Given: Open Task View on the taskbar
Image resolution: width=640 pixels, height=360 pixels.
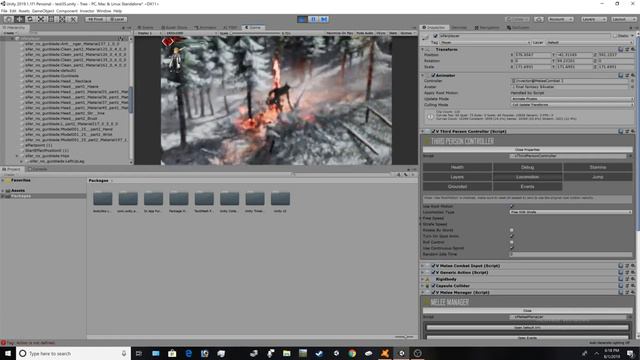Looking at the screenshot, I should coord(138,353).
